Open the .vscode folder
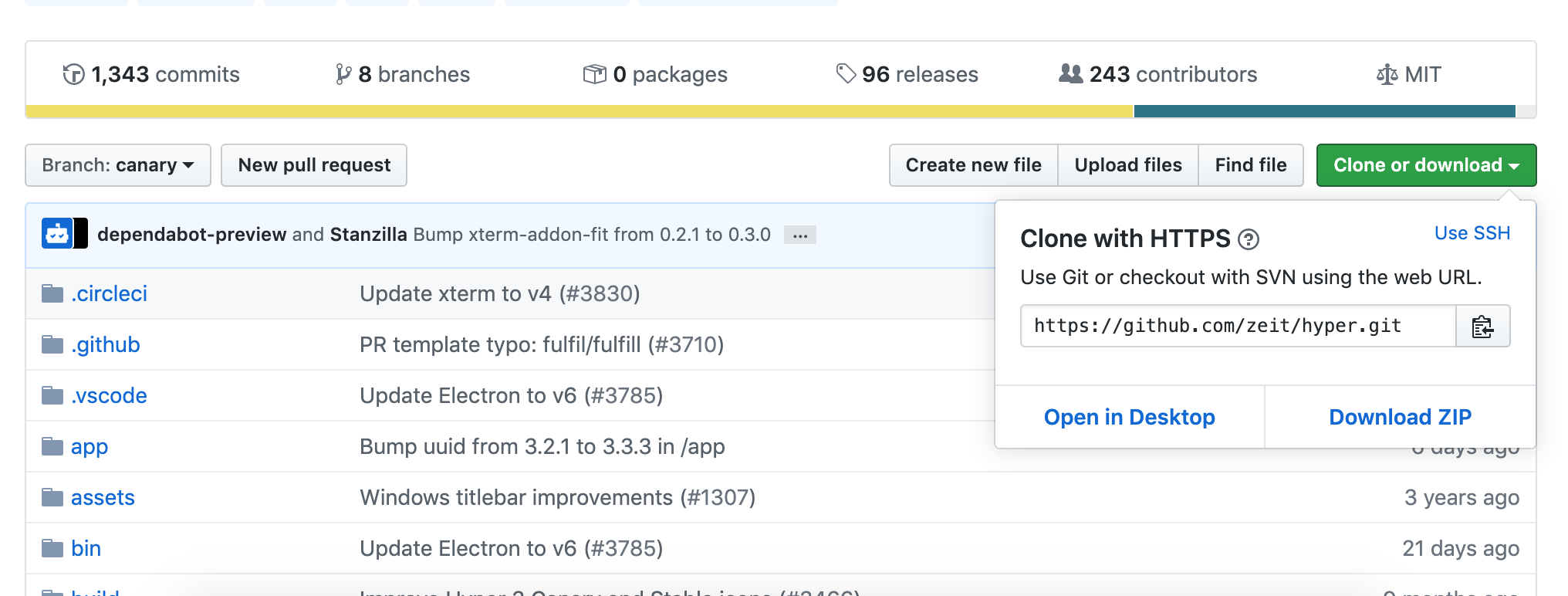 109,395
